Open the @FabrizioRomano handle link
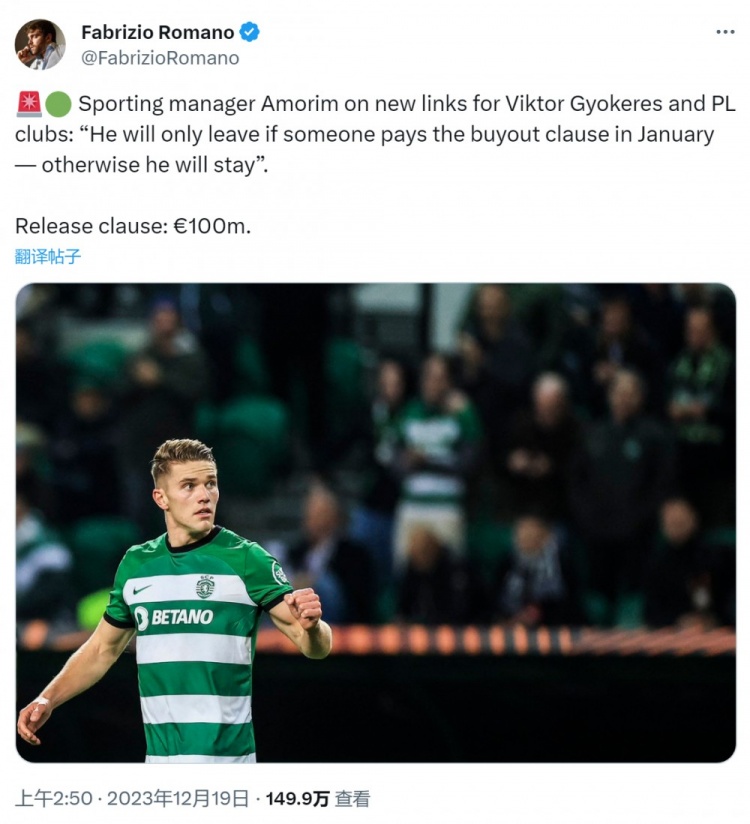 (160, 58)
